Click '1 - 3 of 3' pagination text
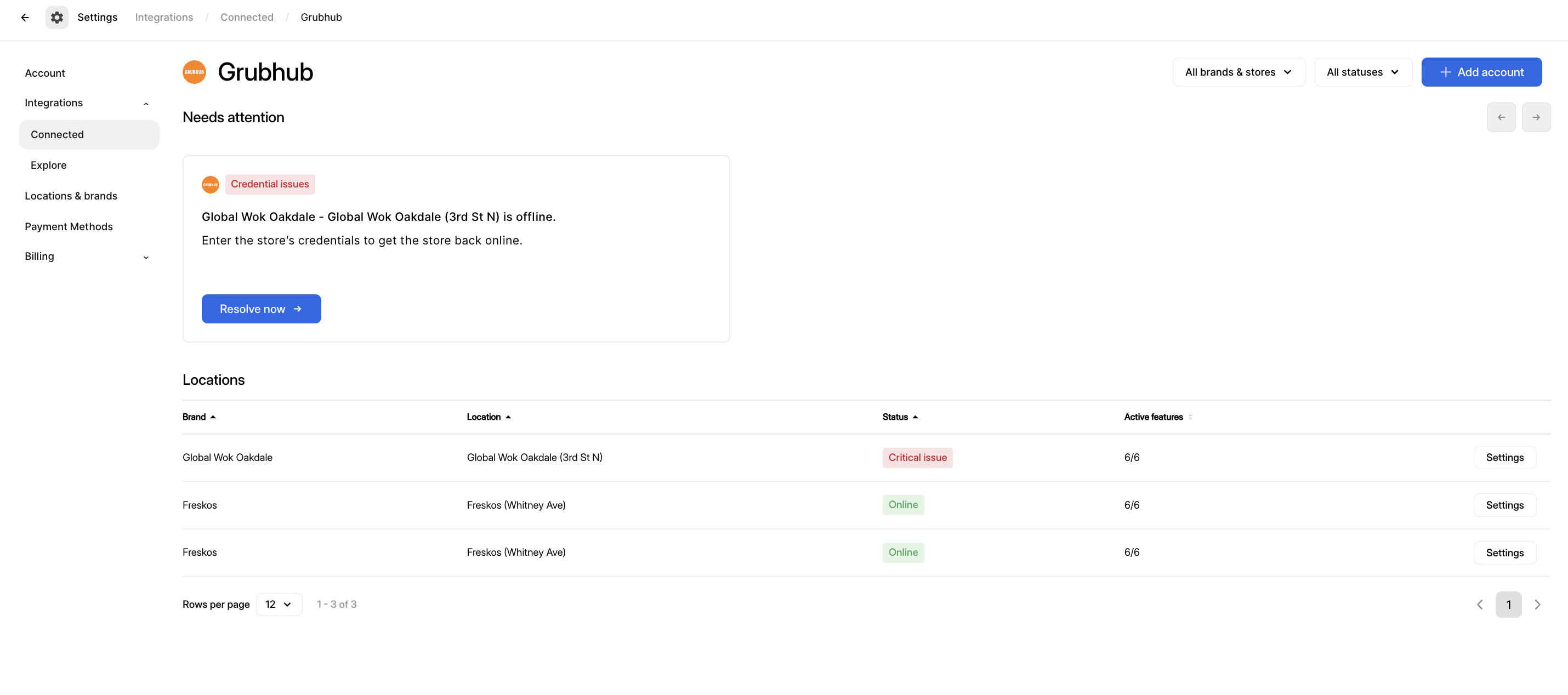The width and height of the screenshot is (1568, 695). pos(337,605)
